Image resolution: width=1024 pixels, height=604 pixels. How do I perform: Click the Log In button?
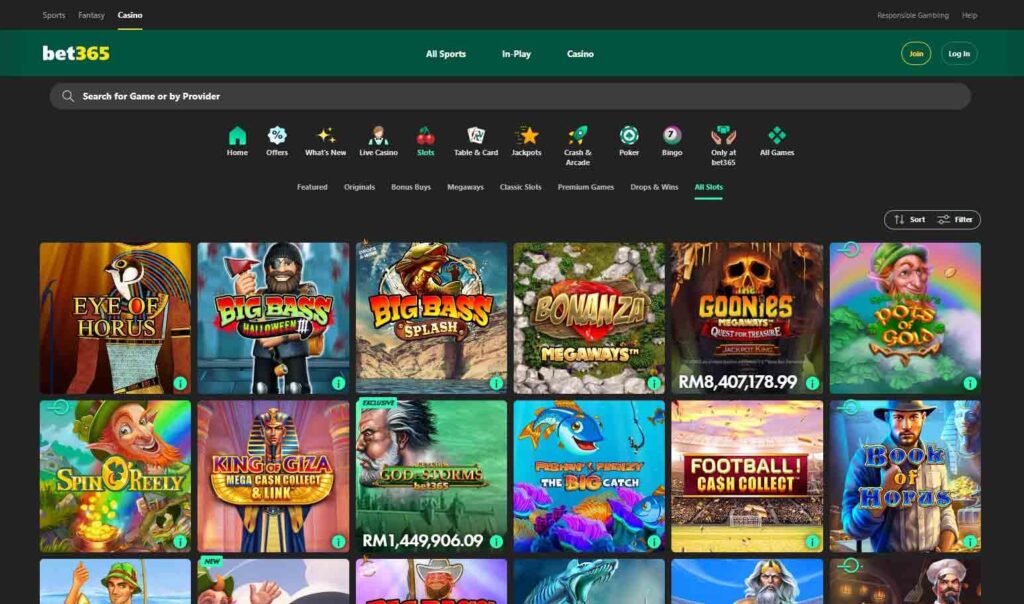(x=959, y=54)
